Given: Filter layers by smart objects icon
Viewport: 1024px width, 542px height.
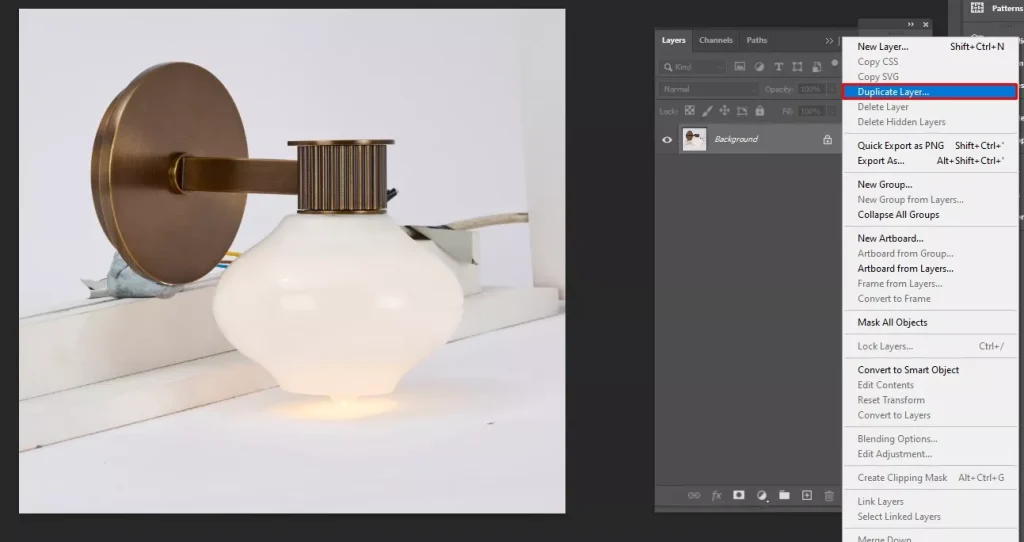Looking at the screenshot, I should pos(816,67).
